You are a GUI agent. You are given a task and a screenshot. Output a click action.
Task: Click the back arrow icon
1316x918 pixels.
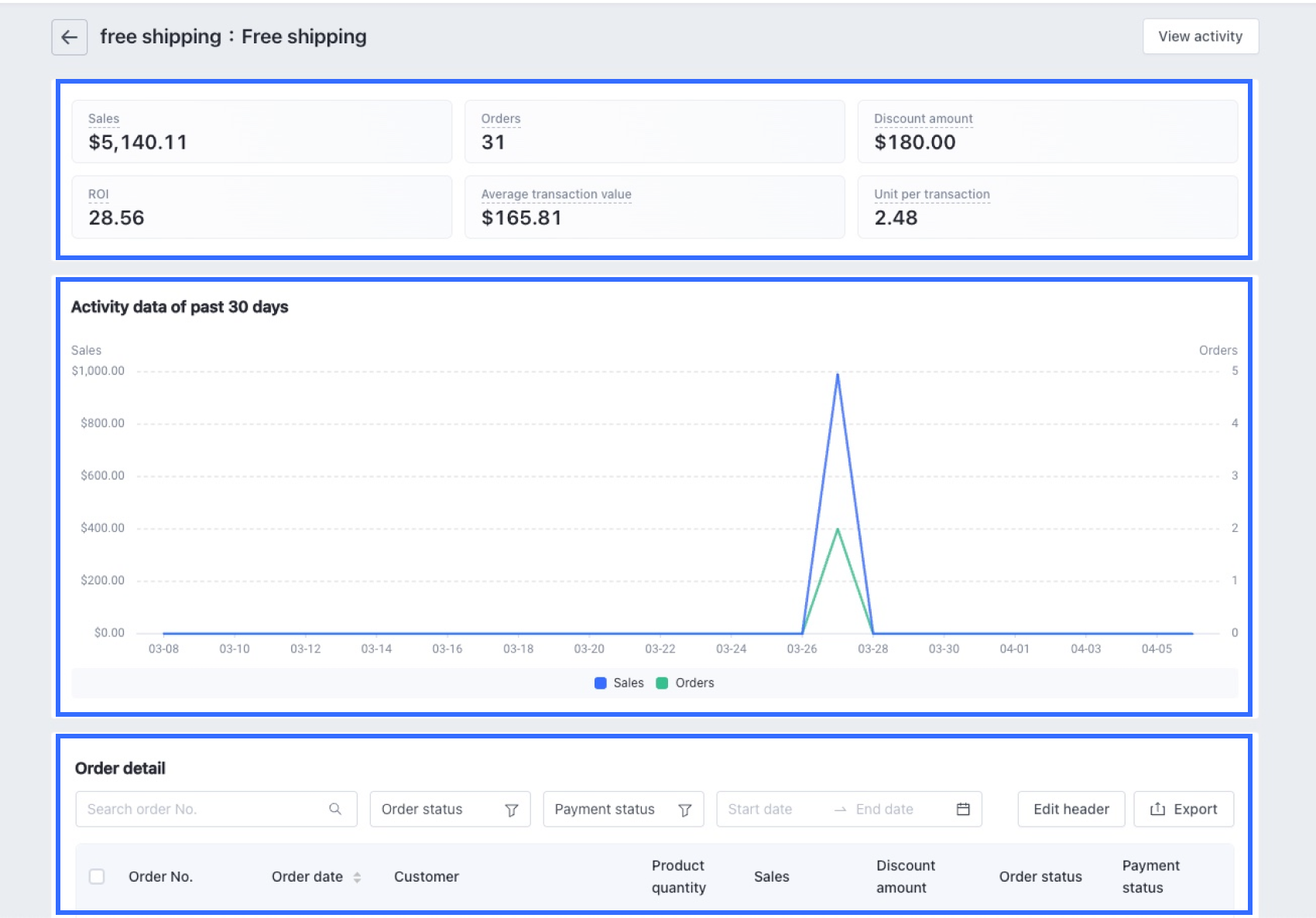pyautogui.click(x=69, y=37)
